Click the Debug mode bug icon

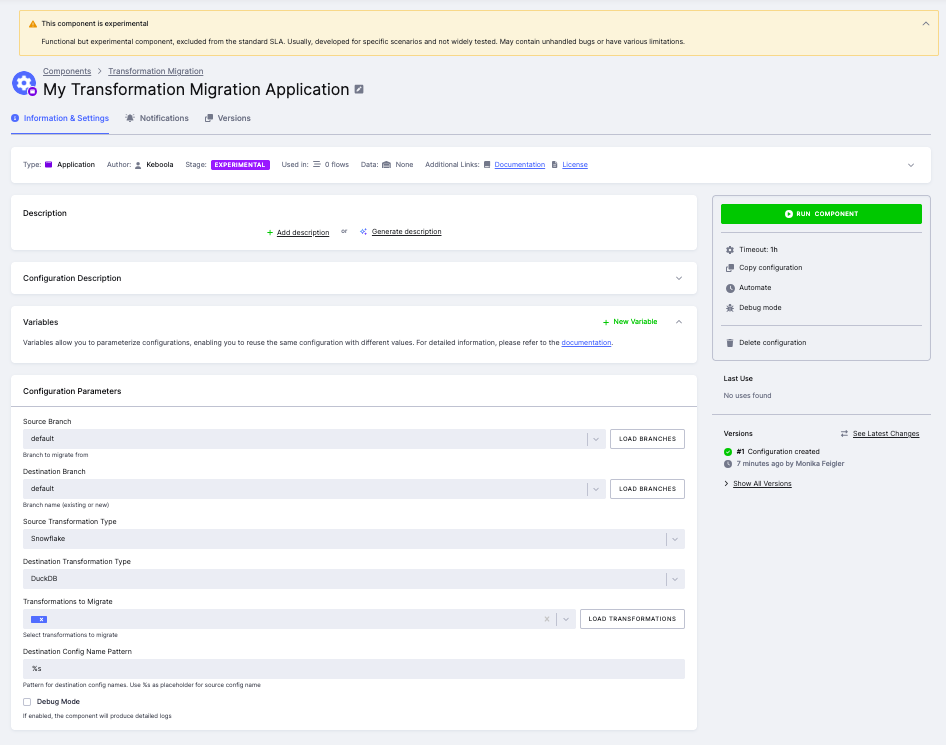(730, 308)
